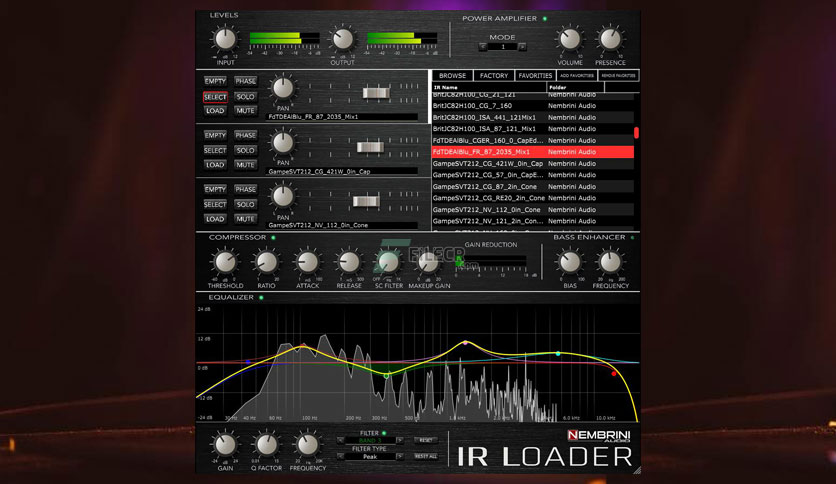This screenshot has height=484, width=836.
Task: Click SELECT on the FdTDEAlBlu slot
Action: 215,96
